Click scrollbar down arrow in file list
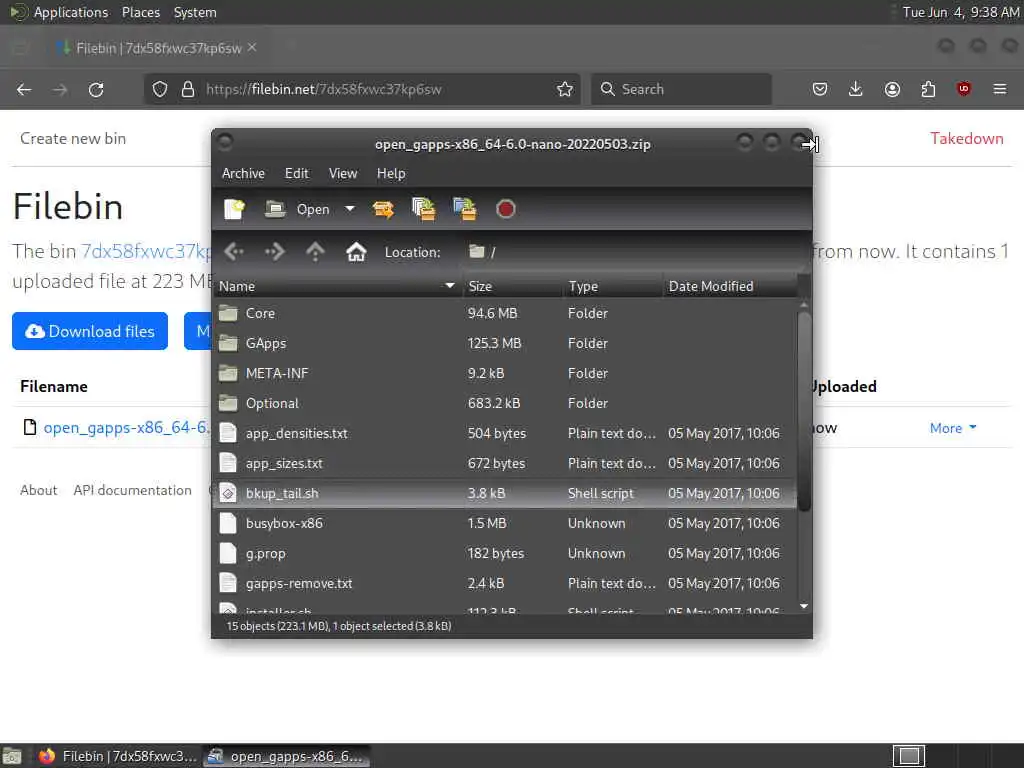1024x768 pixels. pyautogui.click(x=804, y=607)
